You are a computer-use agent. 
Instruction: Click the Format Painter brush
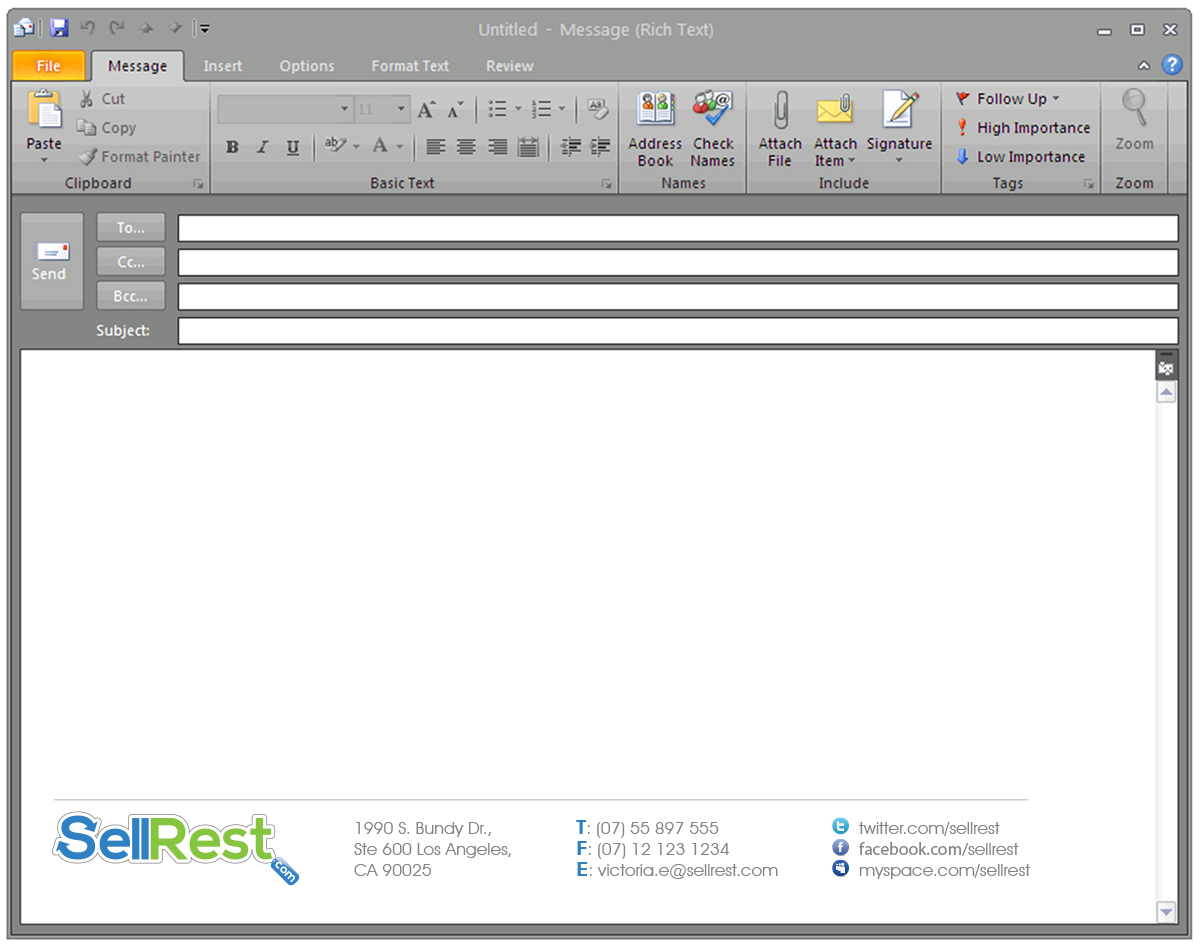(88, 157)
